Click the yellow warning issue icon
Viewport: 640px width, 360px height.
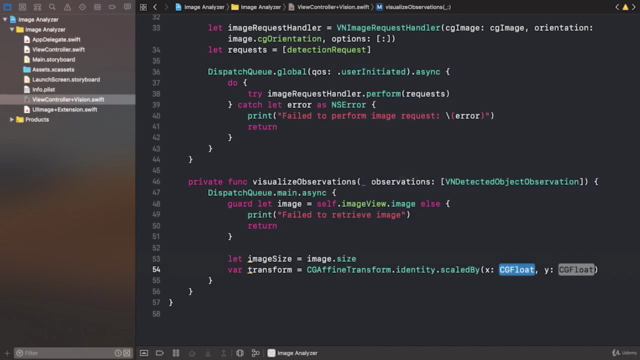pos(625,7)
